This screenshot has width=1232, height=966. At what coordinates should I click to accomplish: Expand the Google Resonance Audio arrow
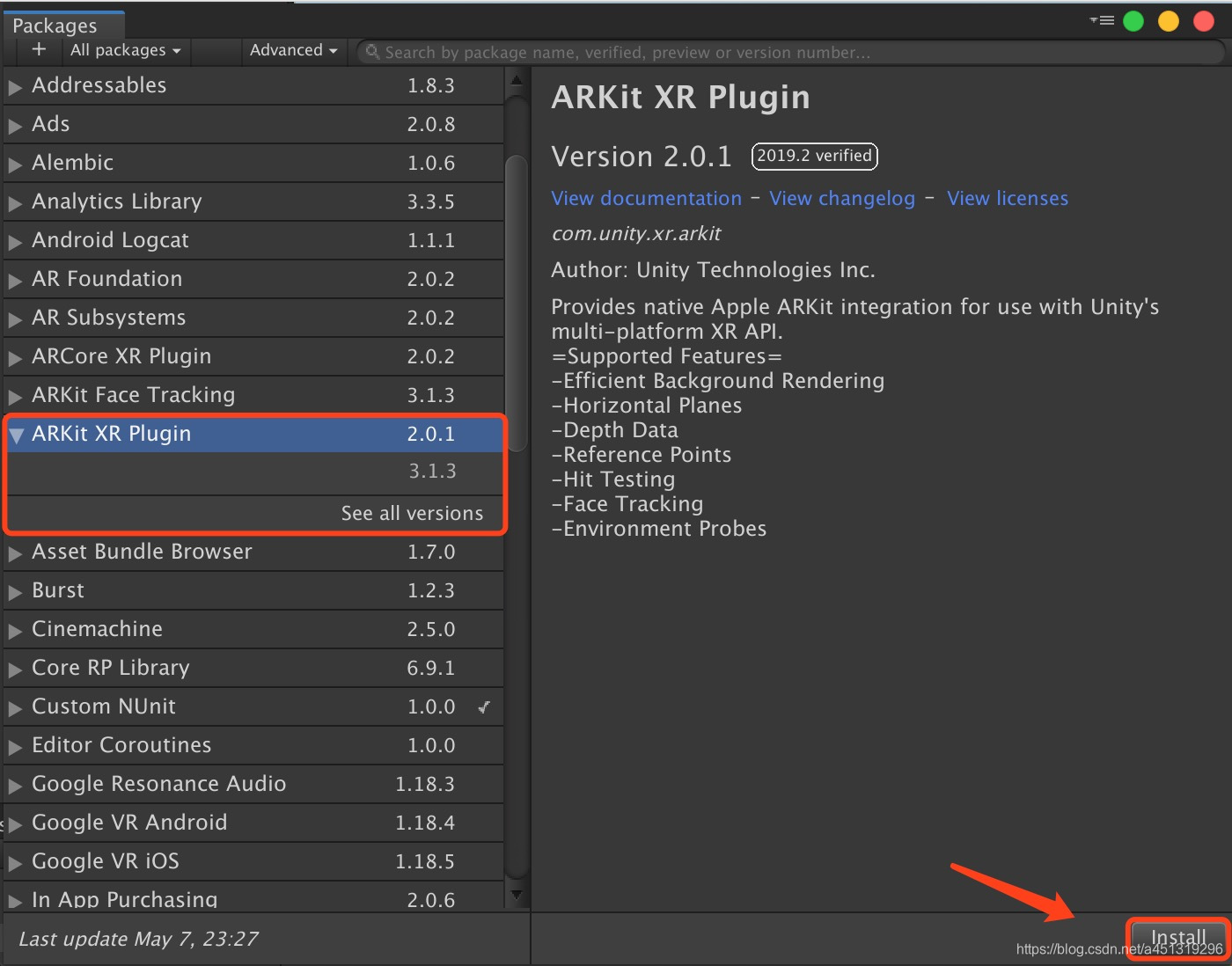pyautogui.click(x=15, y=786)
